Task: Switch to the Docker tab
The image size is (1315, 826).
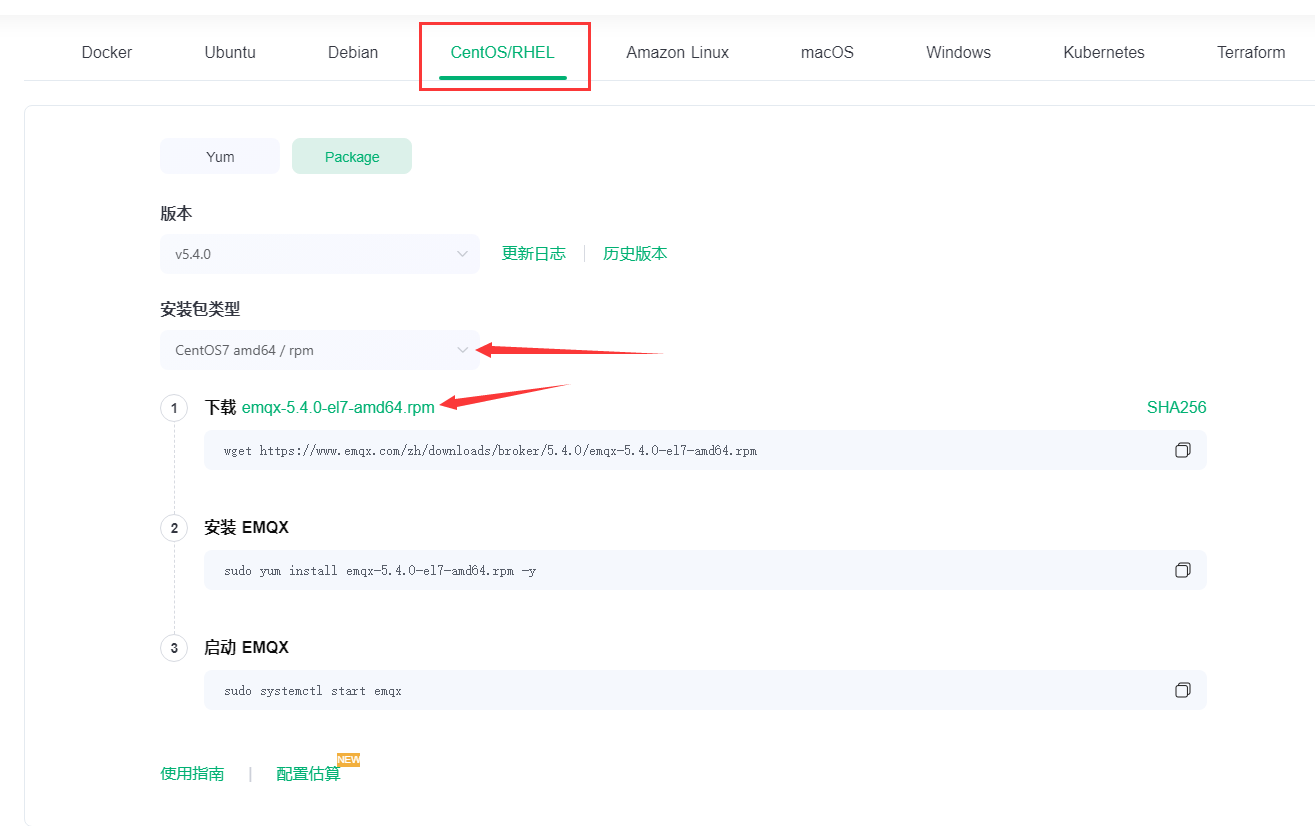Action: coord(107,52)
